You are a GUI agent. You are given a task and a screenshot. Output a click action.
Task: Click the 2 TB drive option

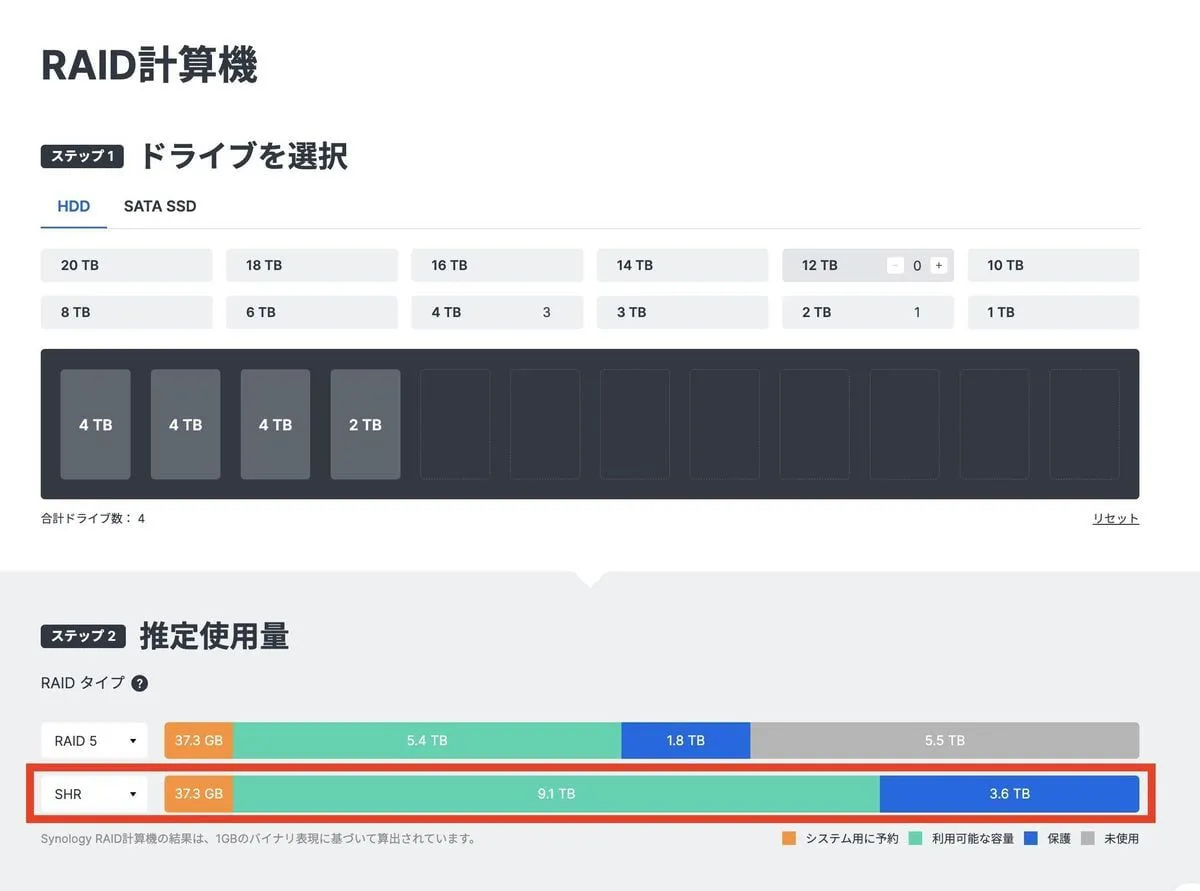[867, 312]
